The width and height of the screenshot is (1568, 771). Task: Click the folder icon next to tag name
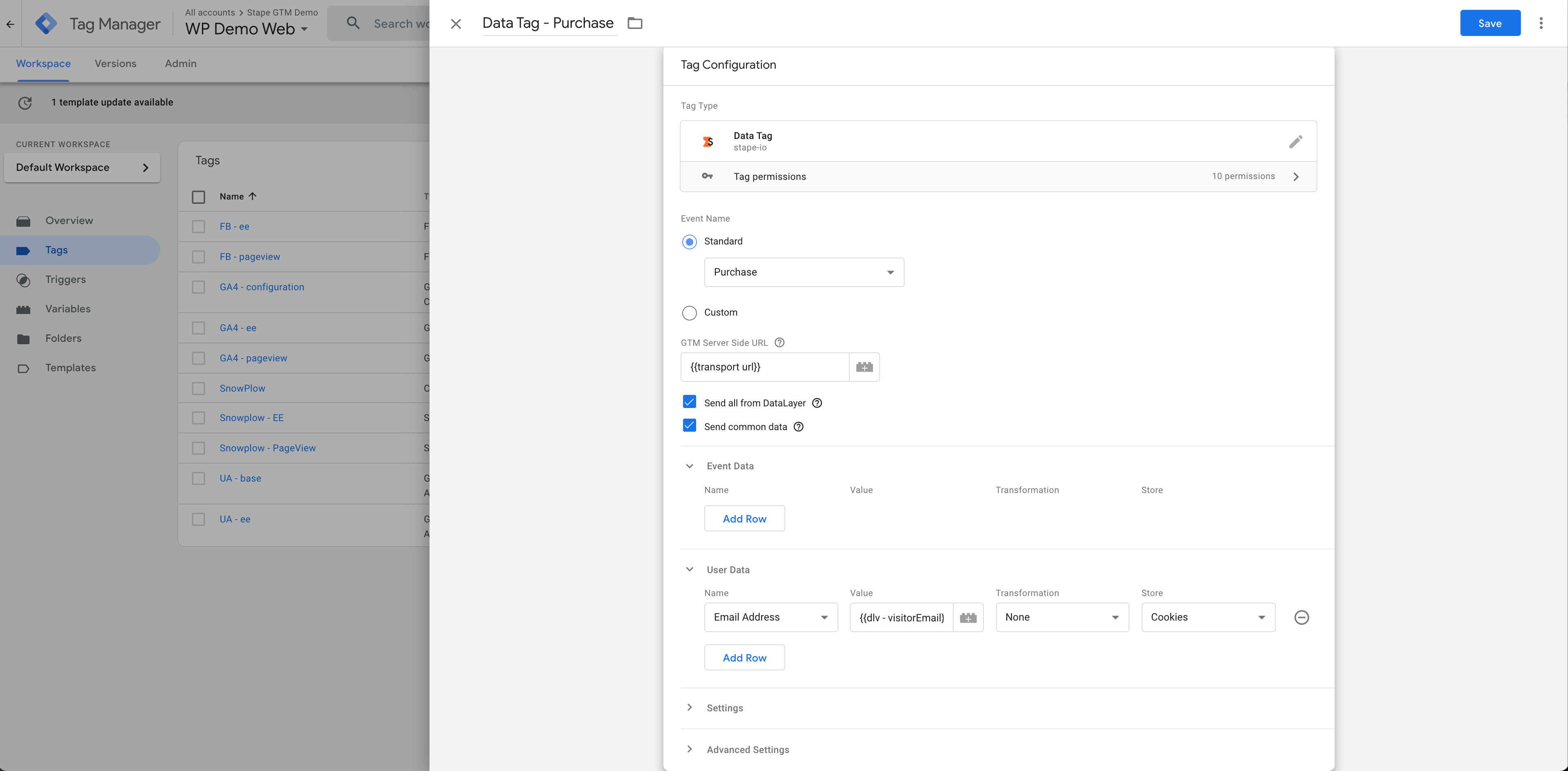click(x=636, y=22)
